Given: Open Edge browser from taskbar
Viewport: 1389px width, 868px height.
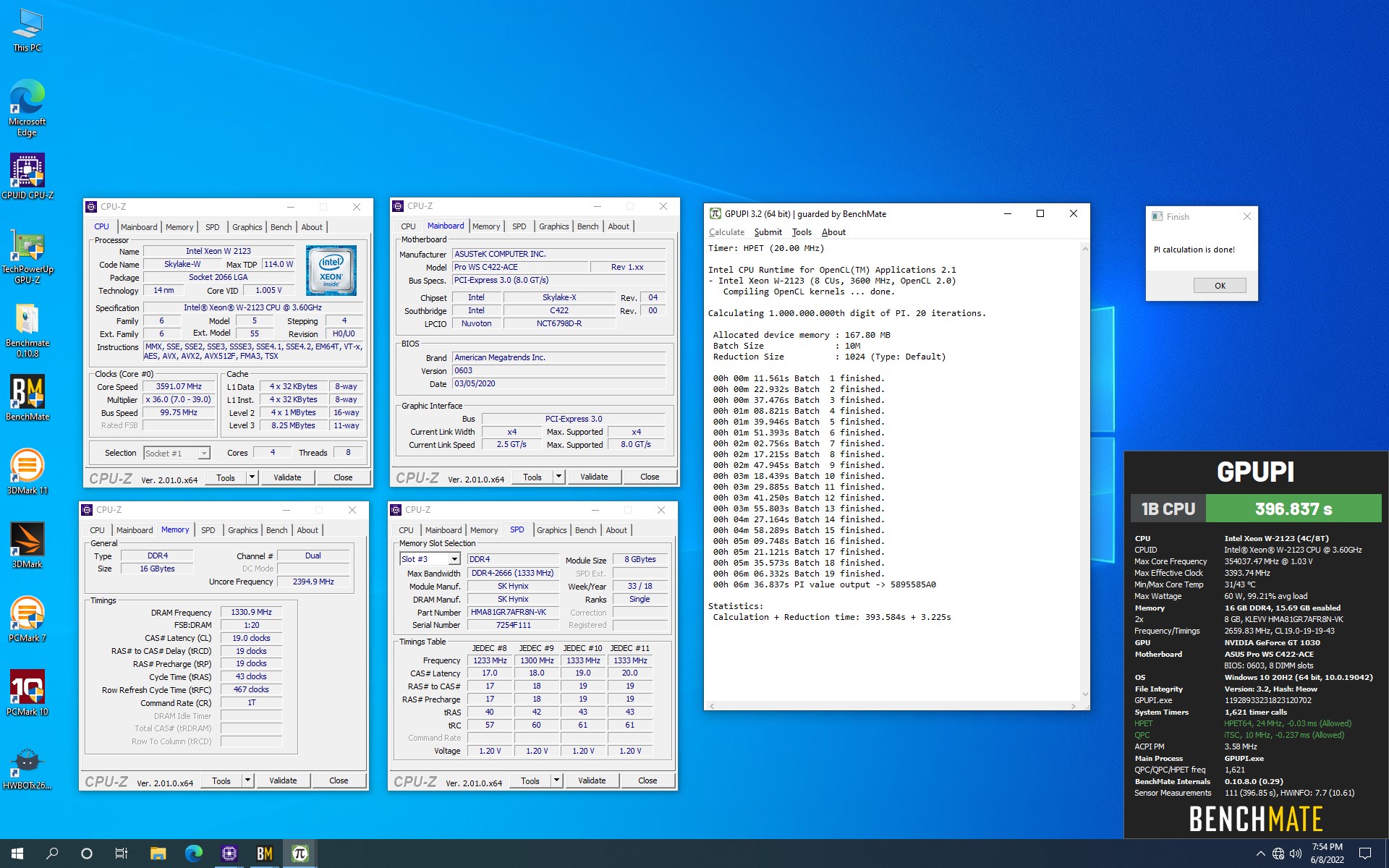Looking at the screenshot, I should [x=193, y=854].
